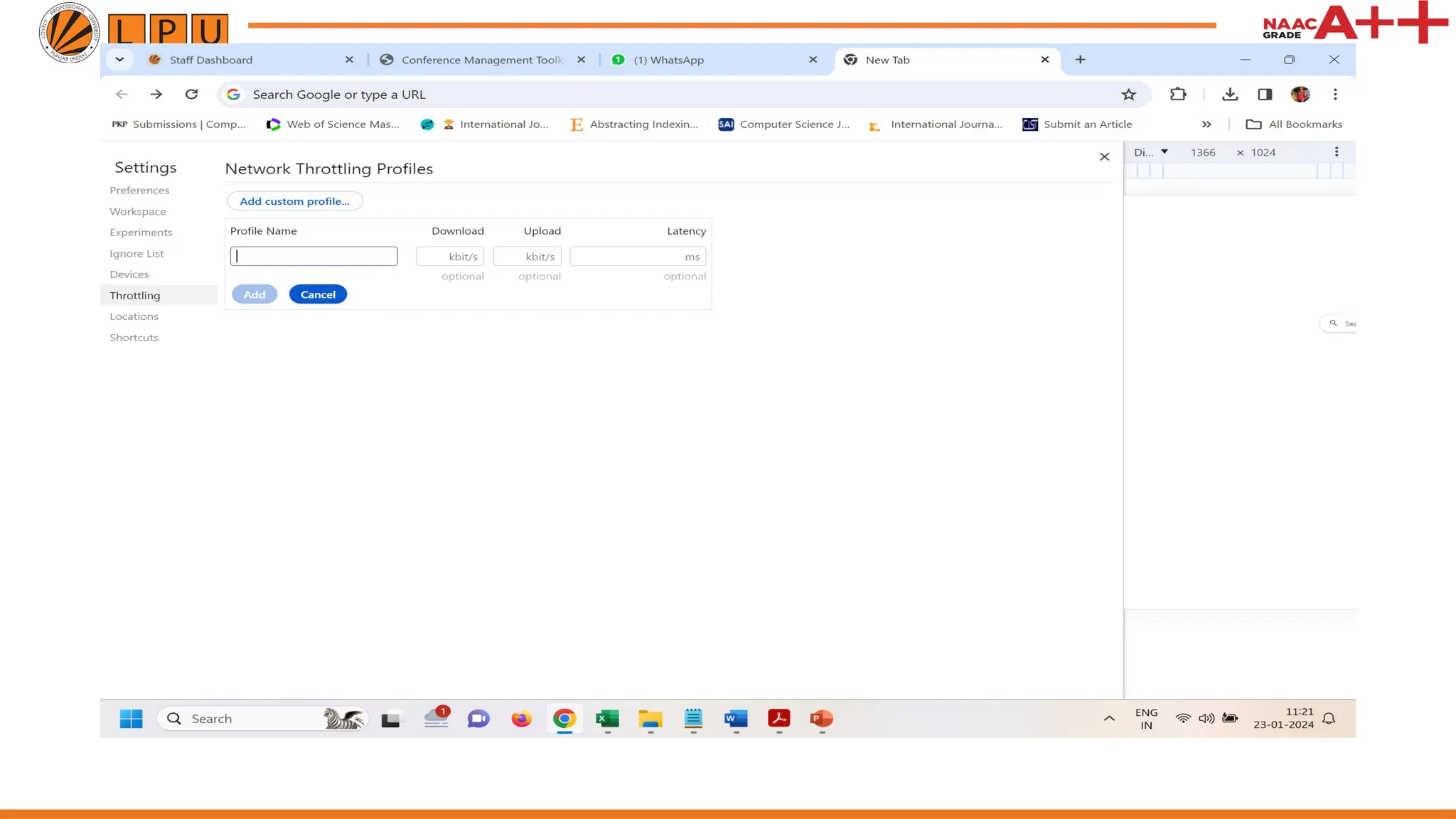Open the Shortcuts settings section
This screenshot has height=819, width=1456.
(x=134, y=338)
